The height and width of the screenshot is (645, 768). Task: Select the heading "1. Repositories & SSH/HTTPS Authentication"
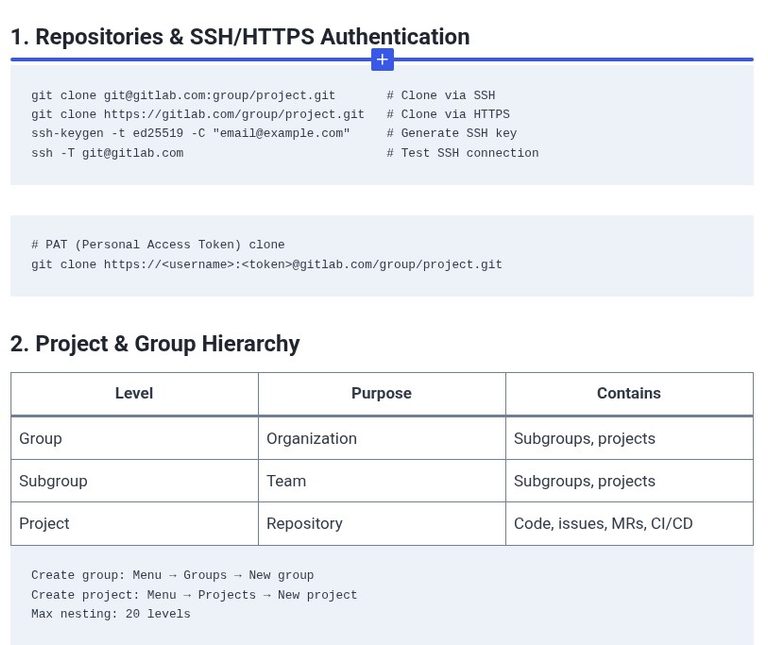pos(240,37)
